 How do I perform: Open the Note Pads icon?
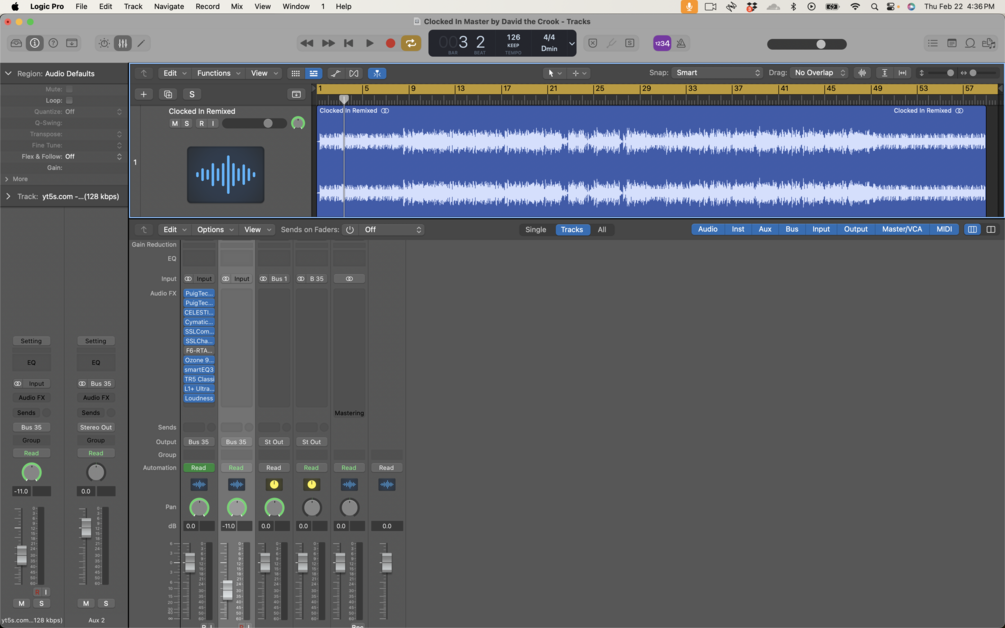pyautogui.click(x=952, y=43)
